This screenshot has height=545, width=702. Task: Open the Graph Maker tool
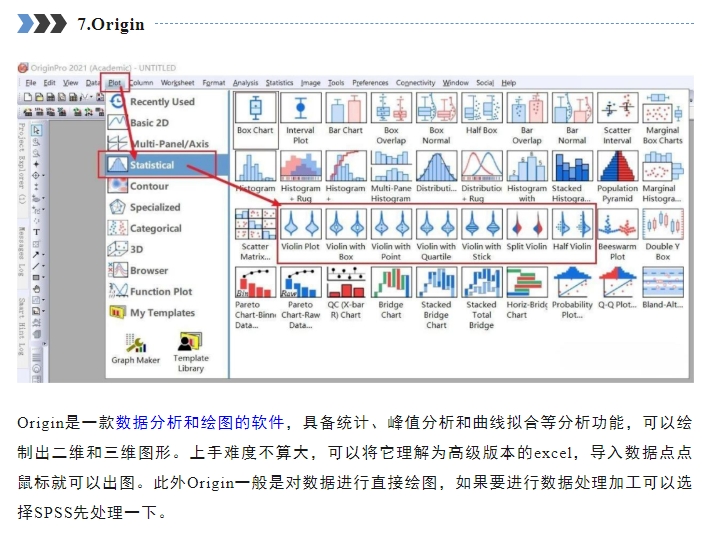(x=136, y=349)
